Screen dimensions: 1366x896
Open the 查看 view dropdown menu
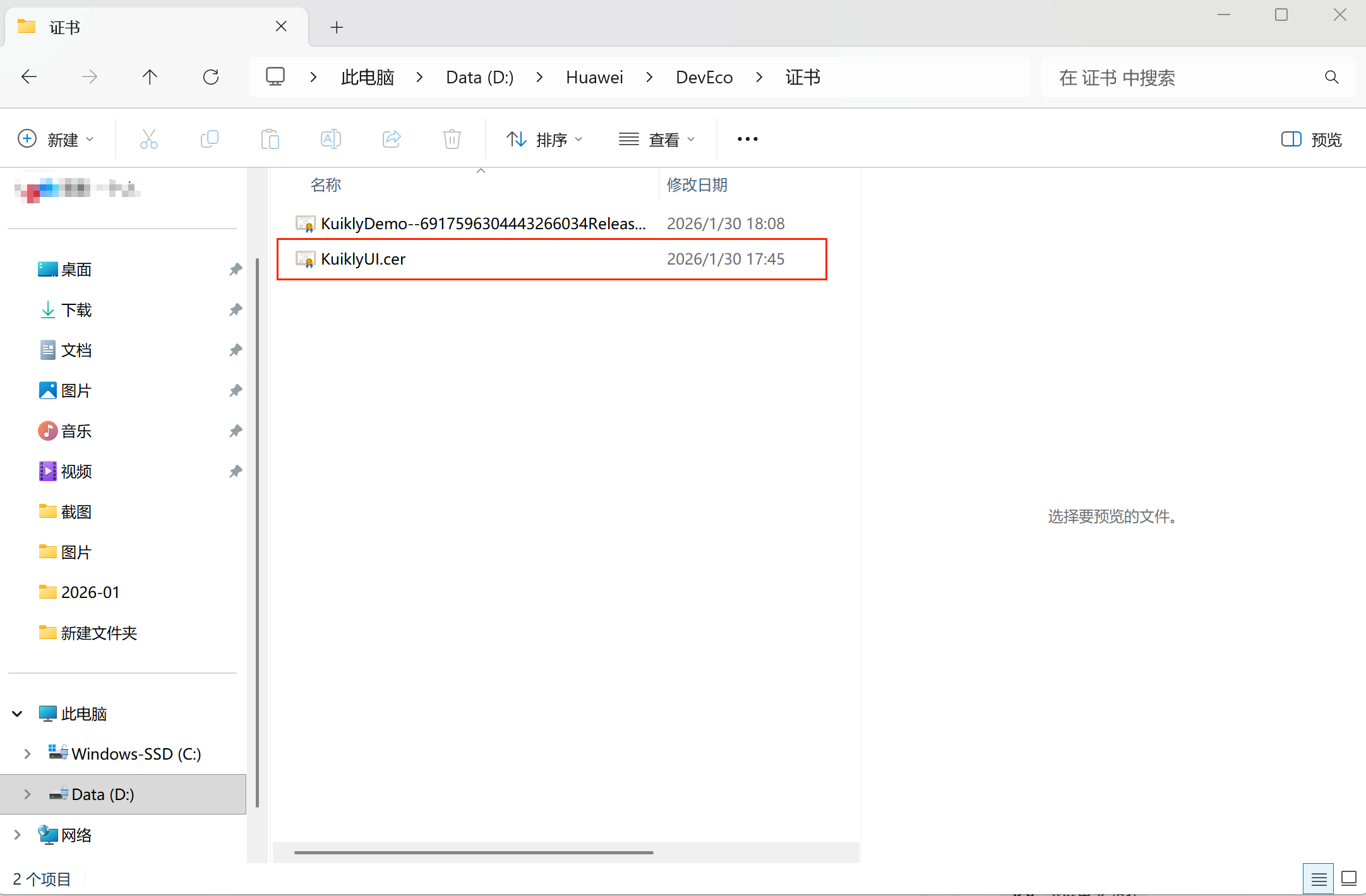[657, 140]
